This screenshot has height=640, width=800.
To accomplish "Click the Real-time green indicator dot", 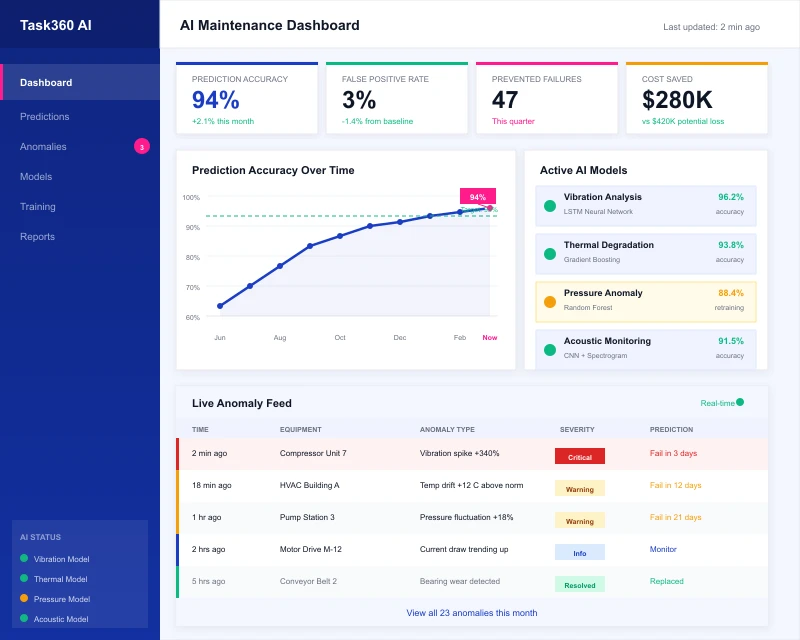I will click(x=740, y=402).
